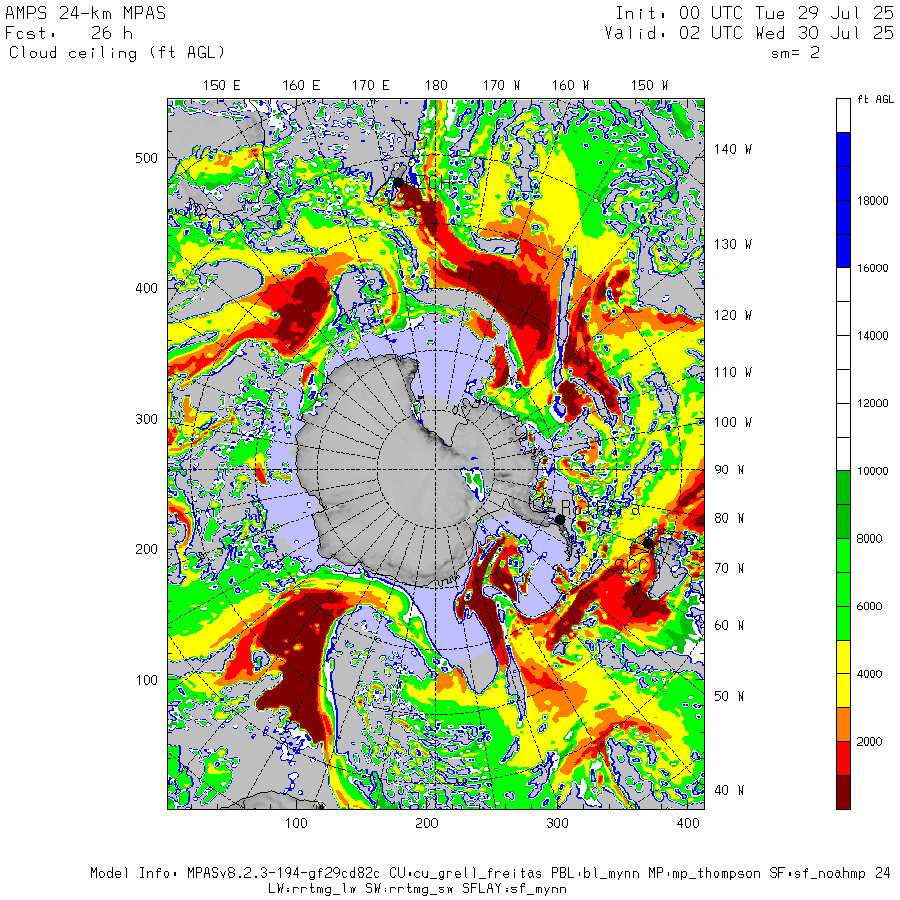Image resolution: width=900 pixels, height=900 pixels.
Task: Click the '500' left axis tick label
Action: (146, 158)
